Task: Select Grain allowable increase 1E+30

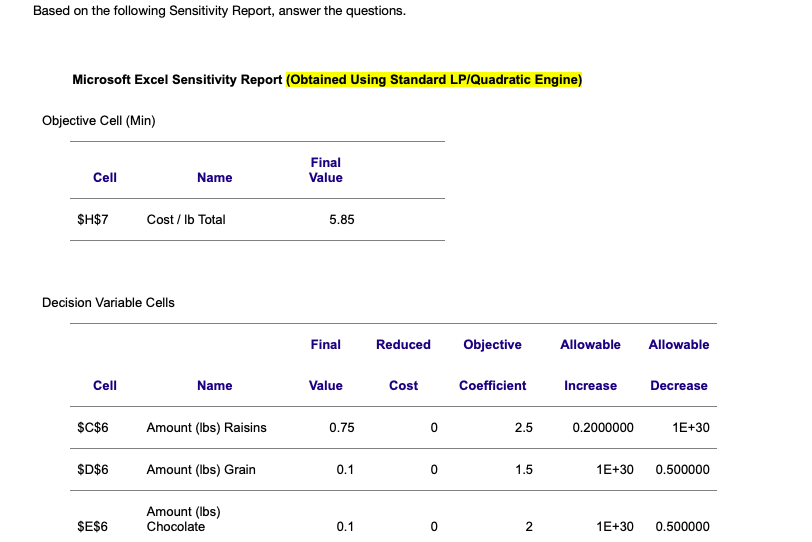Action: pos(615,470)
